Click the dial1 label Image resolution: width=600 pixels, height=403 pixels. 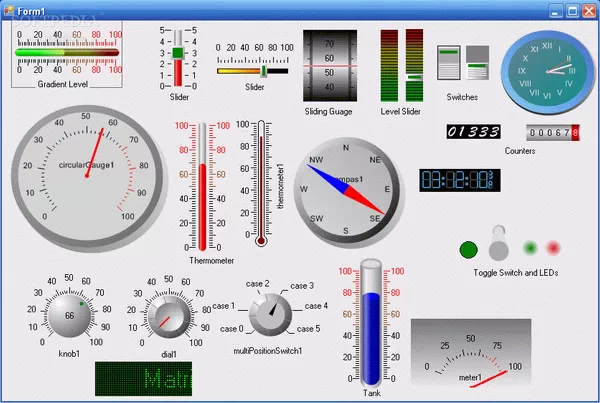pyautogui.click(x=169, y=354)
